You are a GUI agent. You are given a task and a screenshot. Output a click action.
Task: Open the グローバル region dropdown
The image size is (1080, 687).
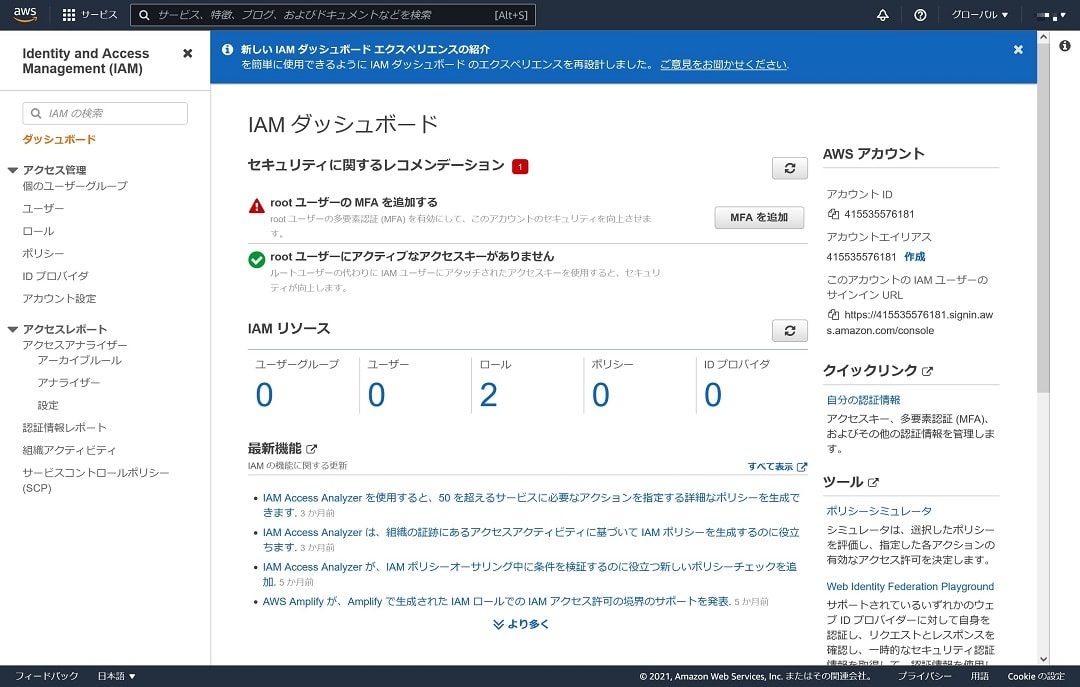pos(979,14)
